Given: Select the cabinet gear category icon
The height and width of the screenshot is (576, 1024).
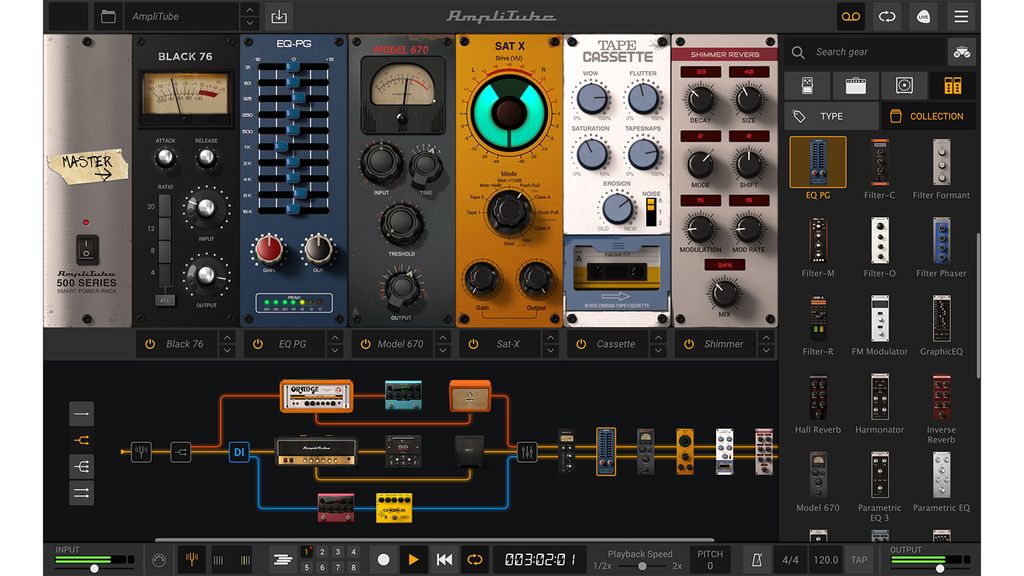Looking at the screenshot, I should tap(904, 85).
